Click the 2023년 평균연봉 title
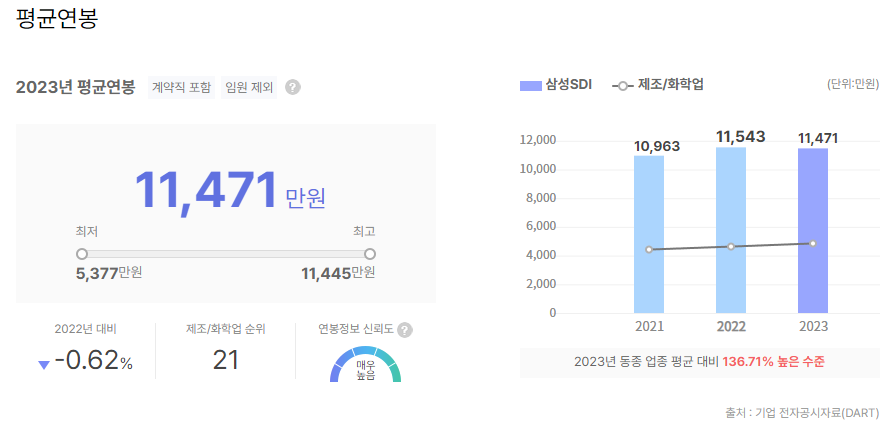Viewport: 888px width, 434px height. pyautogui.click(x=75, y=88)
